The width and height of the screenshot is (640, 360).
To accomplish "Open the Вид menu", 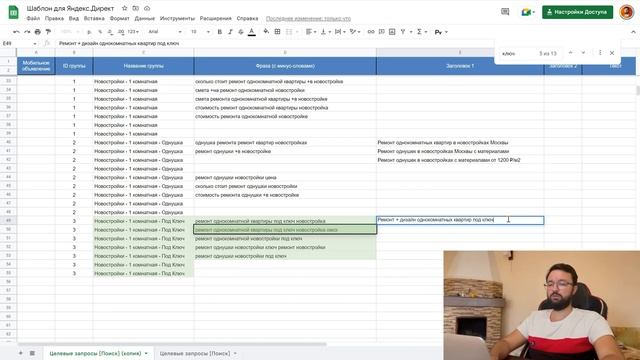I will tap(73, 18).
